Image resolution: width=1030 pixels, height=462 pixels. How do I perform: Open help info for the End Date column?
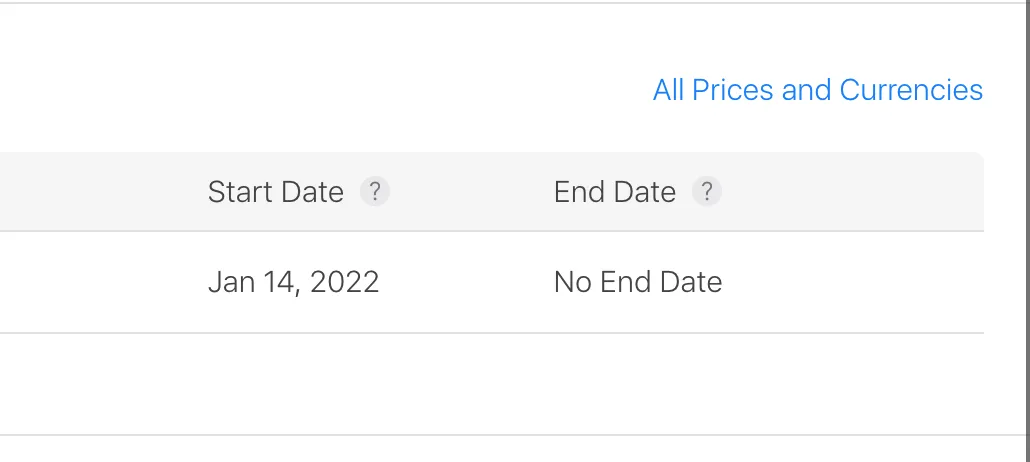[706, 191]
